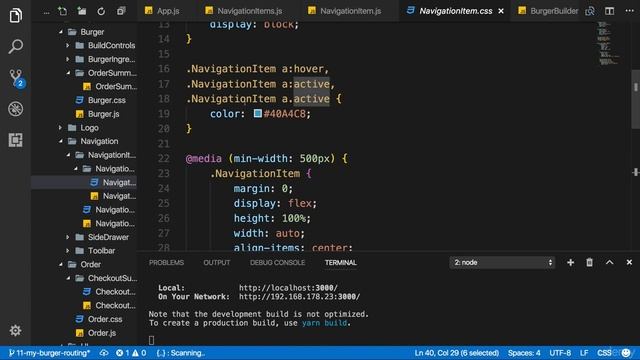The height and width of the screenshot is (360, 640).
Task: Click the smiley feedback icon
Action: 626,353
